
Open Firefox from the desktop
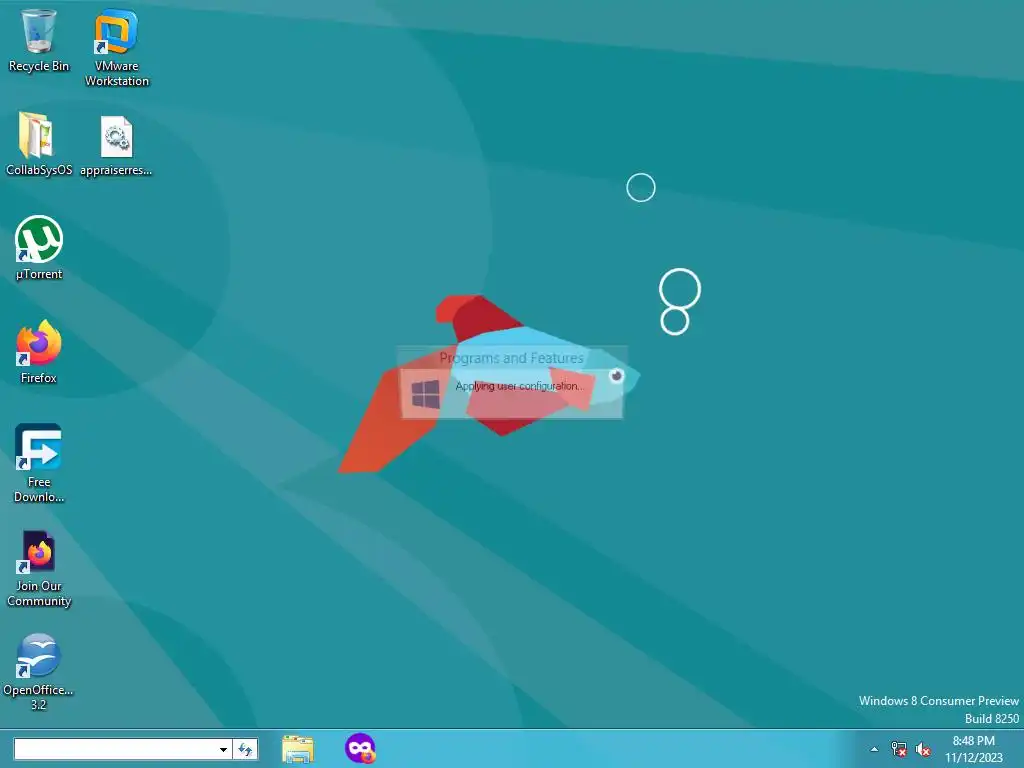point(39,352)
